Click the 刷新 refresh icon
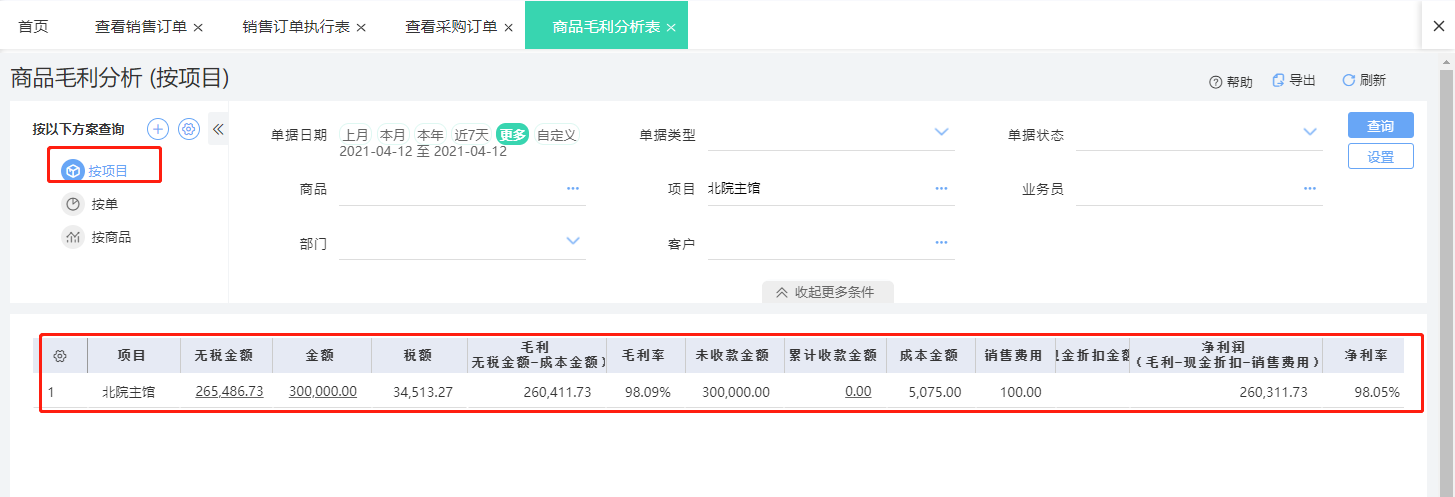 [x=1348, y=81]
